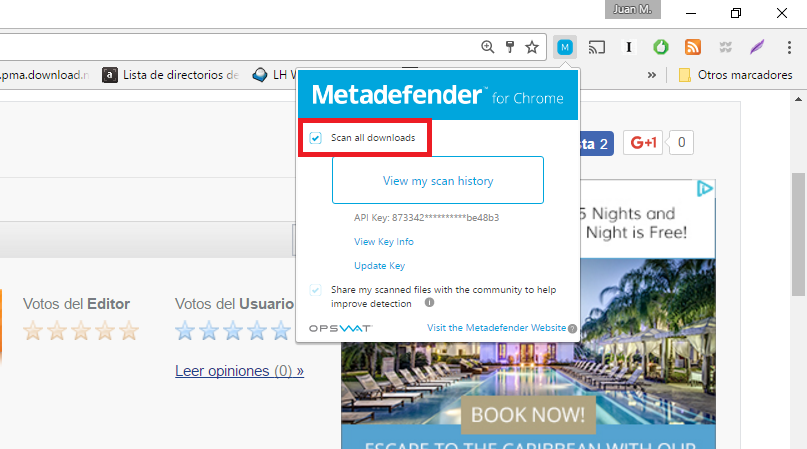Click the API Key text

[x=426, y=218]
